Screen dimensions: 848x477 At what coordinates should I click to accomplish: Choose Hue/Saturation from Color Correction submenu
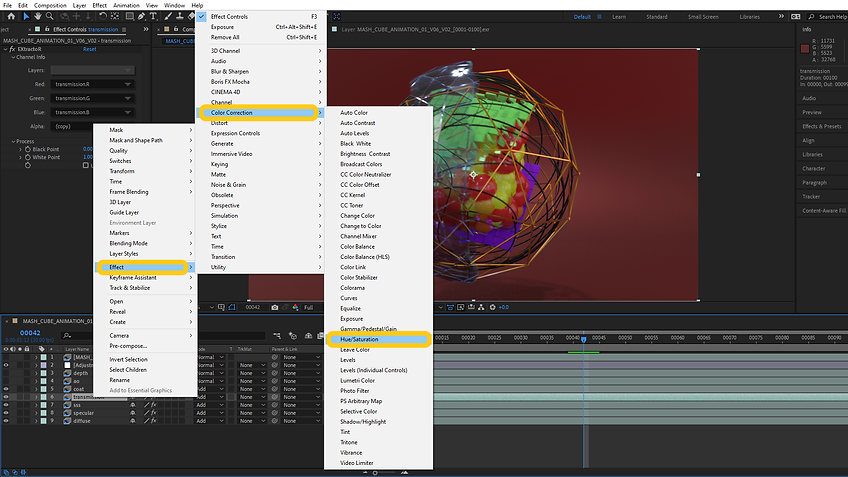[x=379, y=340]
